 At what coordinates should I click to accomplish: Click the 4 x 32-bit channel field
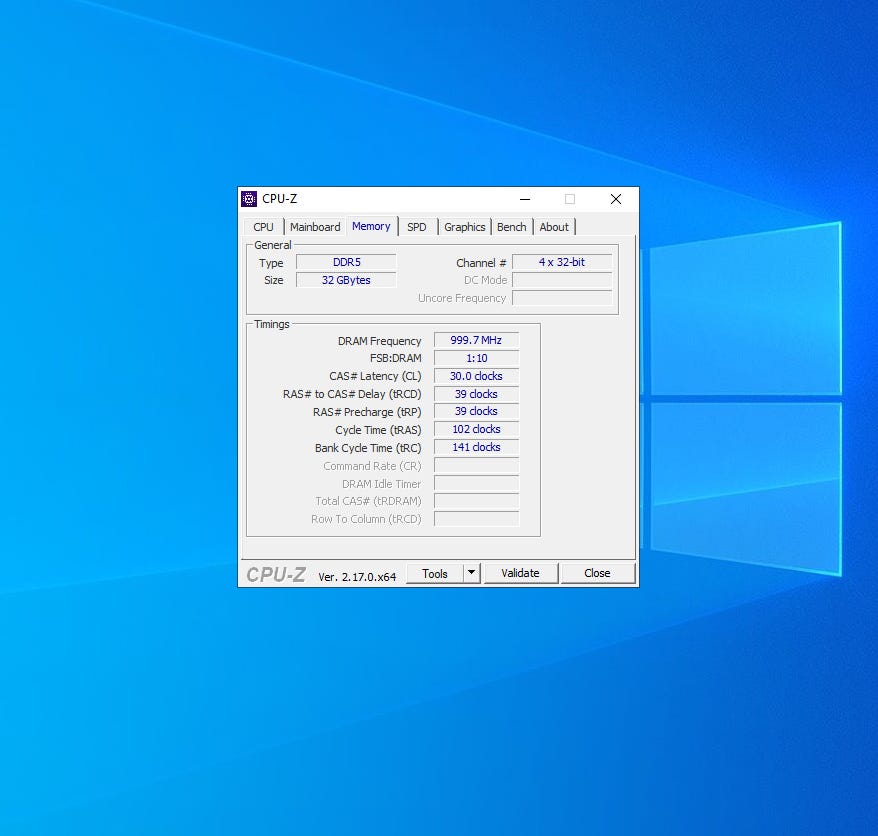tap(562, 262)
